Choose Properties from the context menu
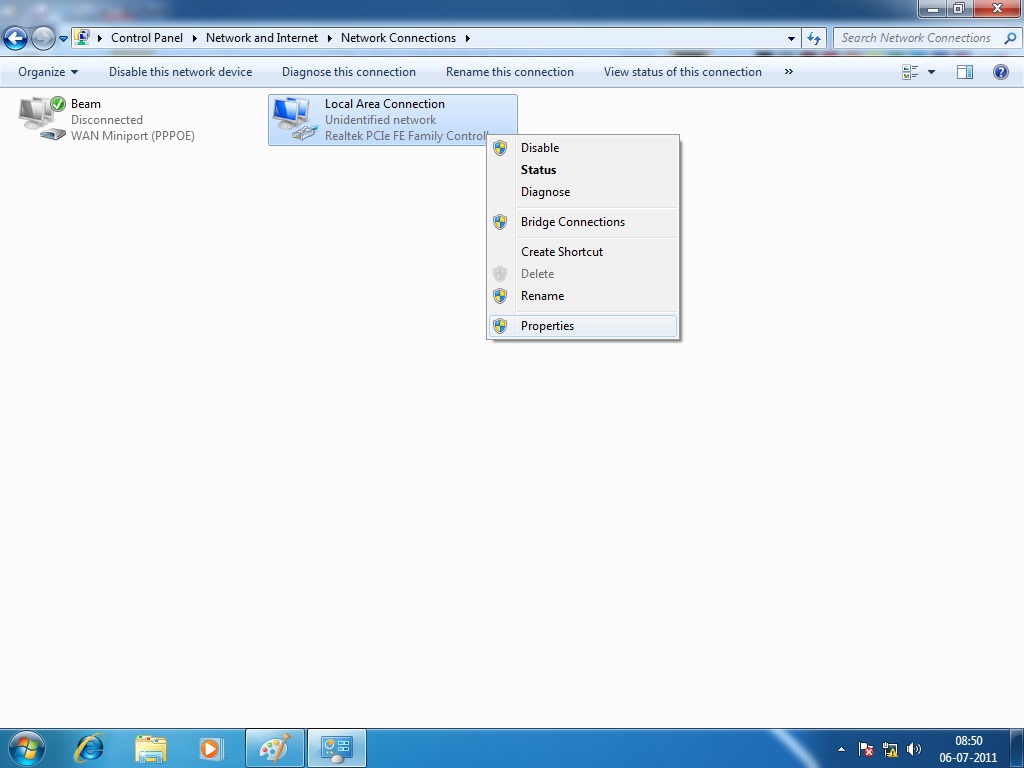The height and width of the screenshot is (768, 1024). coord(547,325)
